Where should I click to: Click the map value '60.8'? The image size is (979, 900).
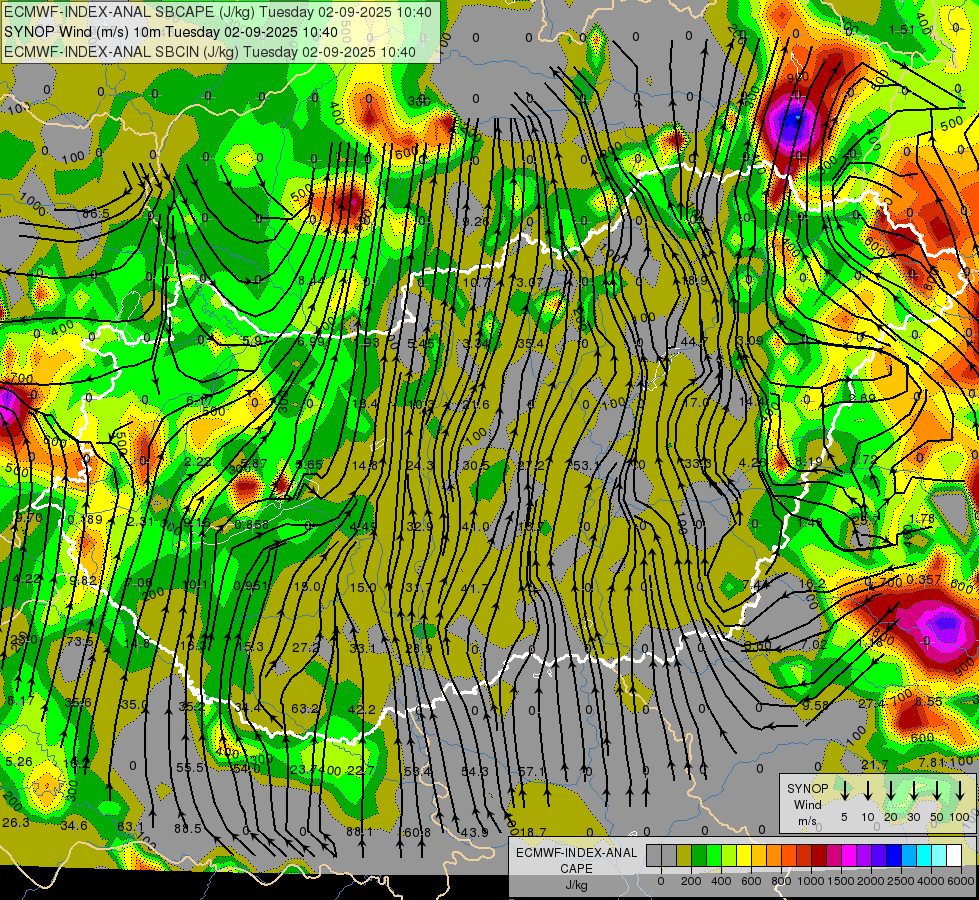click(418, 833)
